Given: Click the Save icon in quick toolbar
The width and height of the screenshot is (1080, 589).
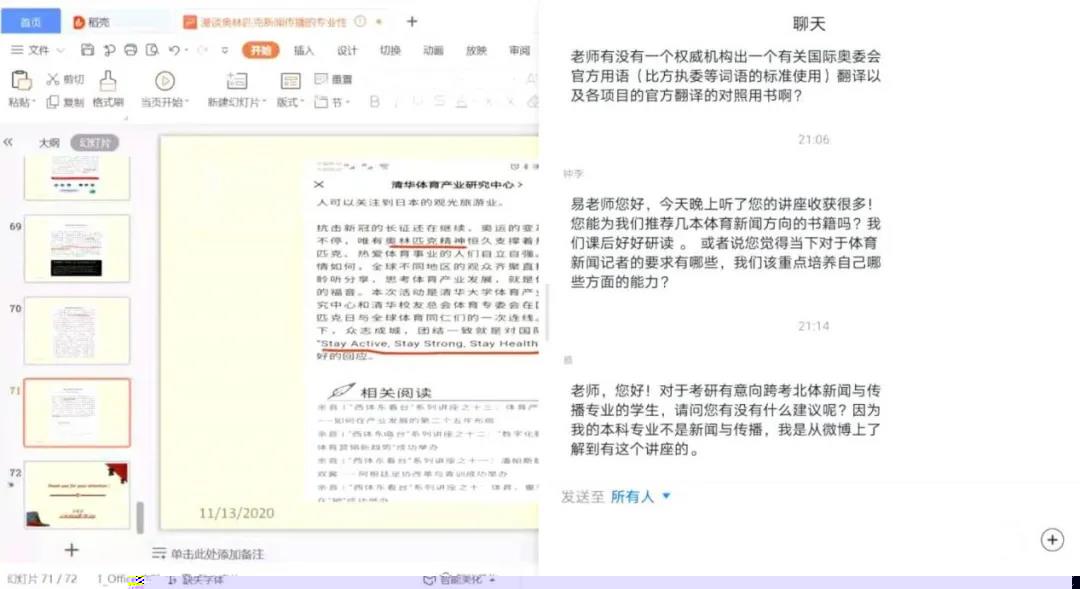Looking at the screenshot, I should (88, 50).
